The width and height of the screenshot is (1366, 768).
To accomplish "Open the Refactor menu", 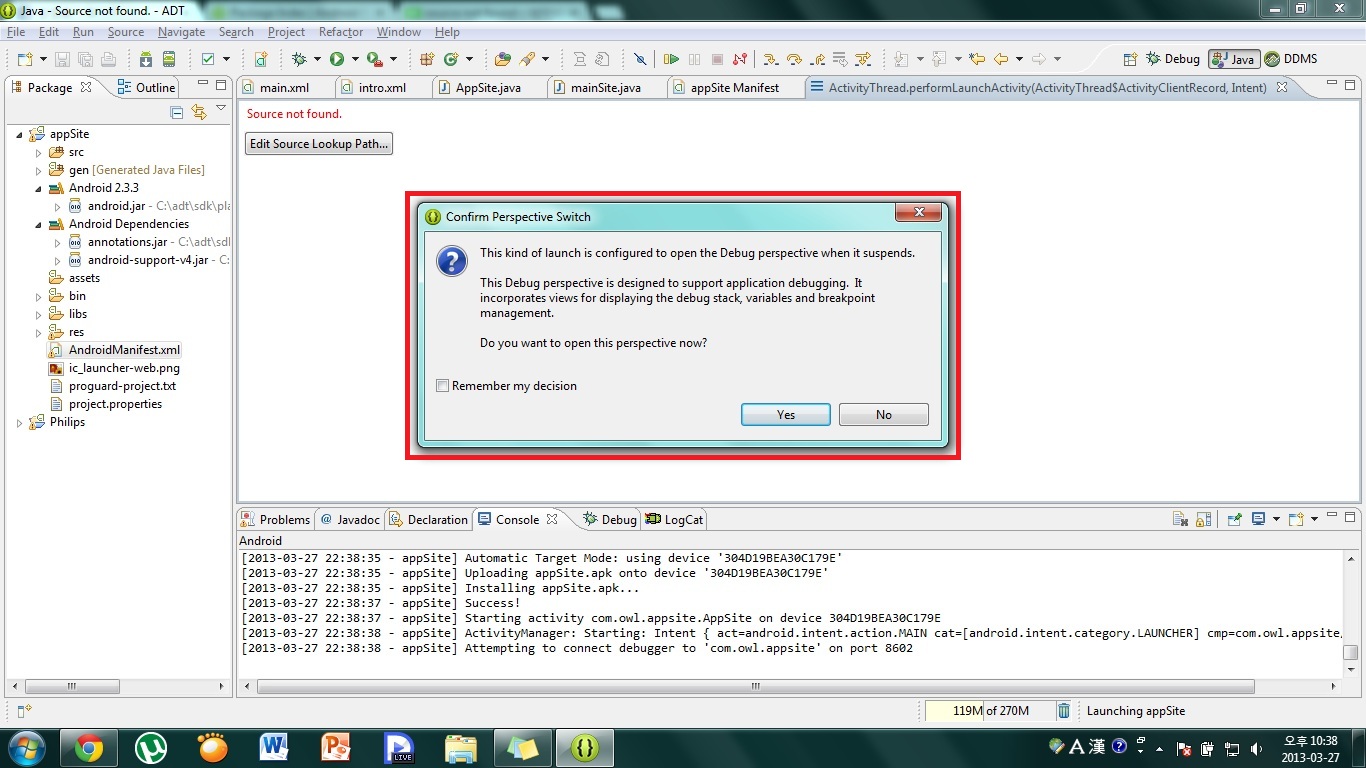I will (x=341, y=32).
